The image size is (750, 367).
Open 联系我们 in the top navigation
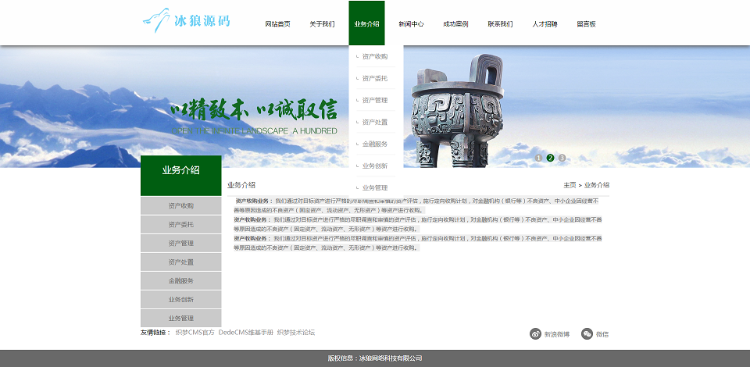[x=500, y=24]
